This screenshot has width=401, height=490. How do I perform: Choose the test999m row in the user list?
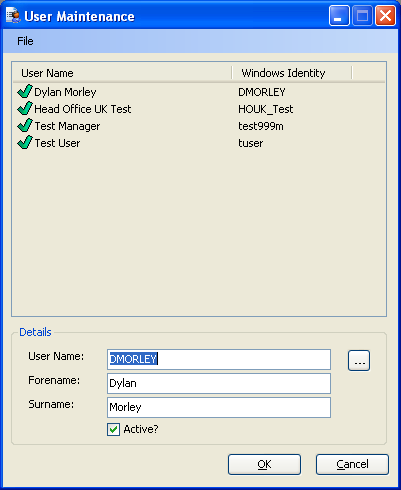point(199,126)
